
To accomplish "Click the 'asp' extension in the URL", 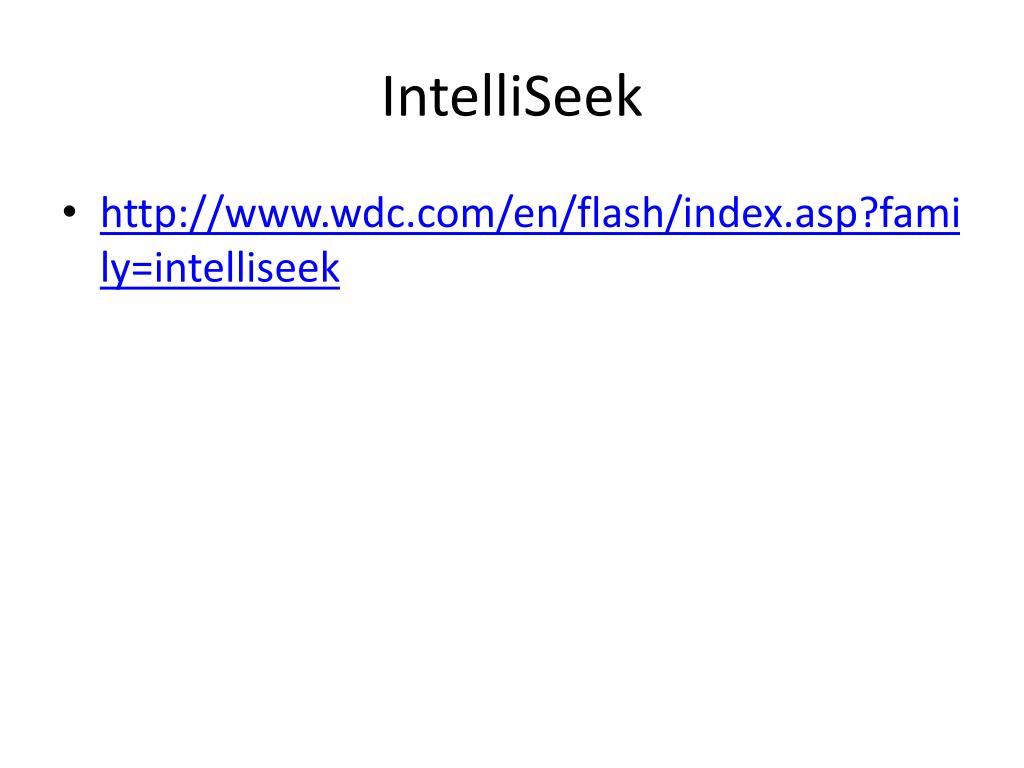I will click(826, 218).
